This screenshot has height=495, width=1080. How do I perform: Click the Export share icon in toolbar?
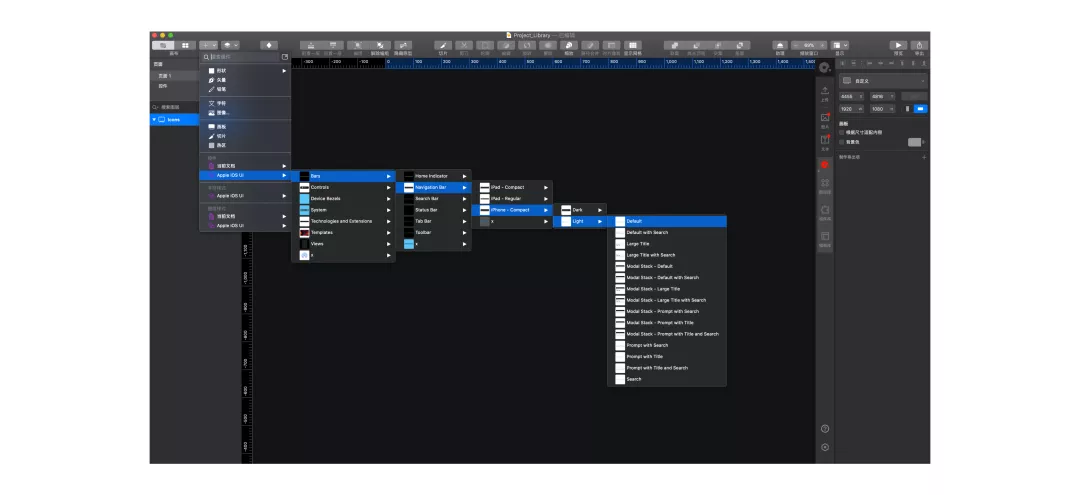[919, 45]
